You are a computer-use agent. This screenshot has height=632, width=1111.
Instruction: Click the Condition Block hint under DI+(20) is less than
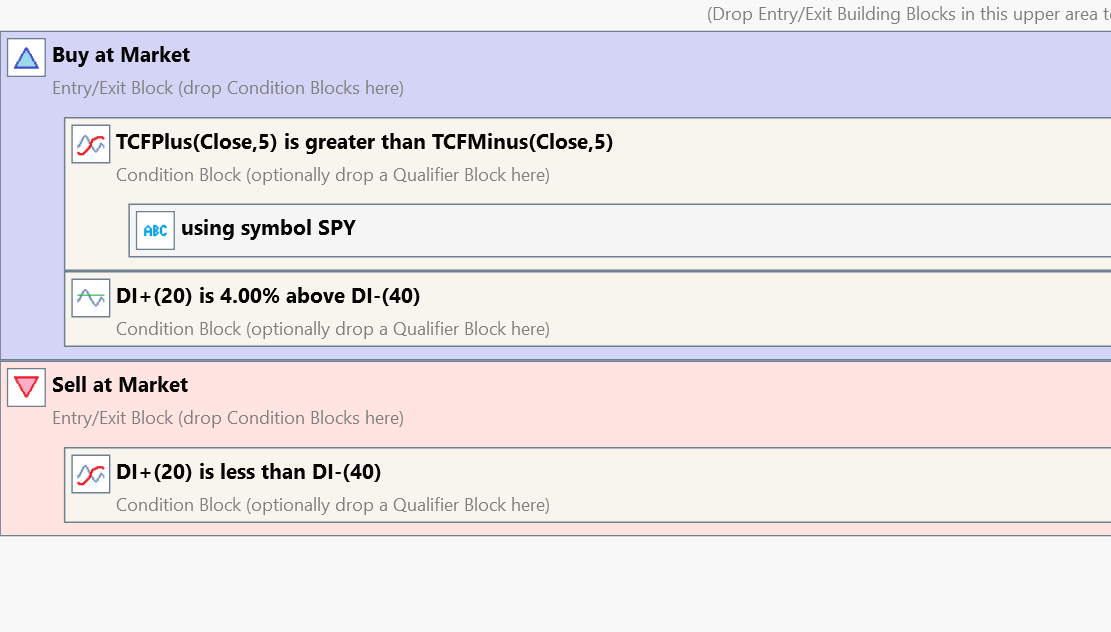coord(332,505)
